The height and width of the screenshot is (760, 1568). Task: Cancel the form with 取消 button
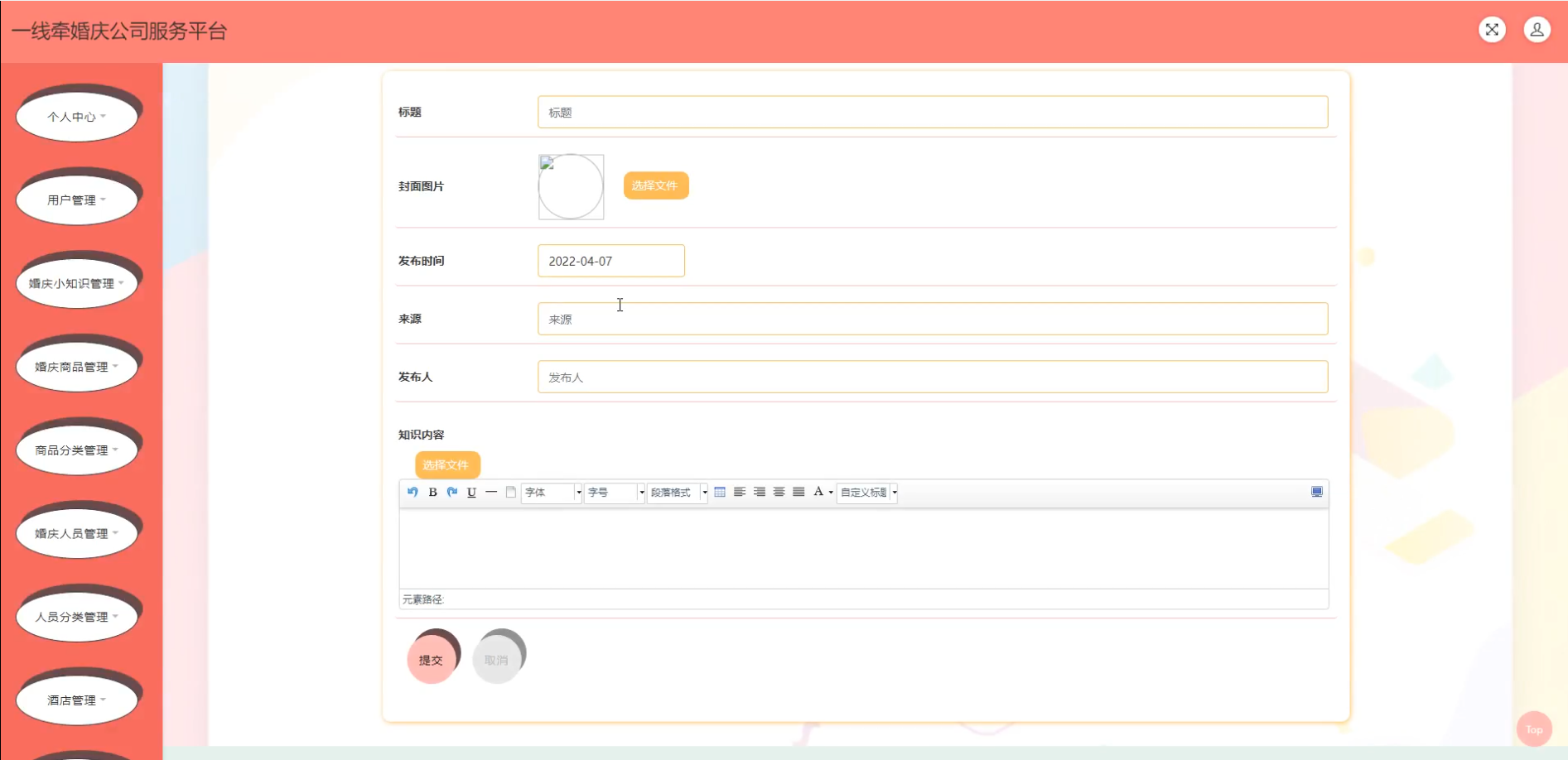(x=496, y=660)
